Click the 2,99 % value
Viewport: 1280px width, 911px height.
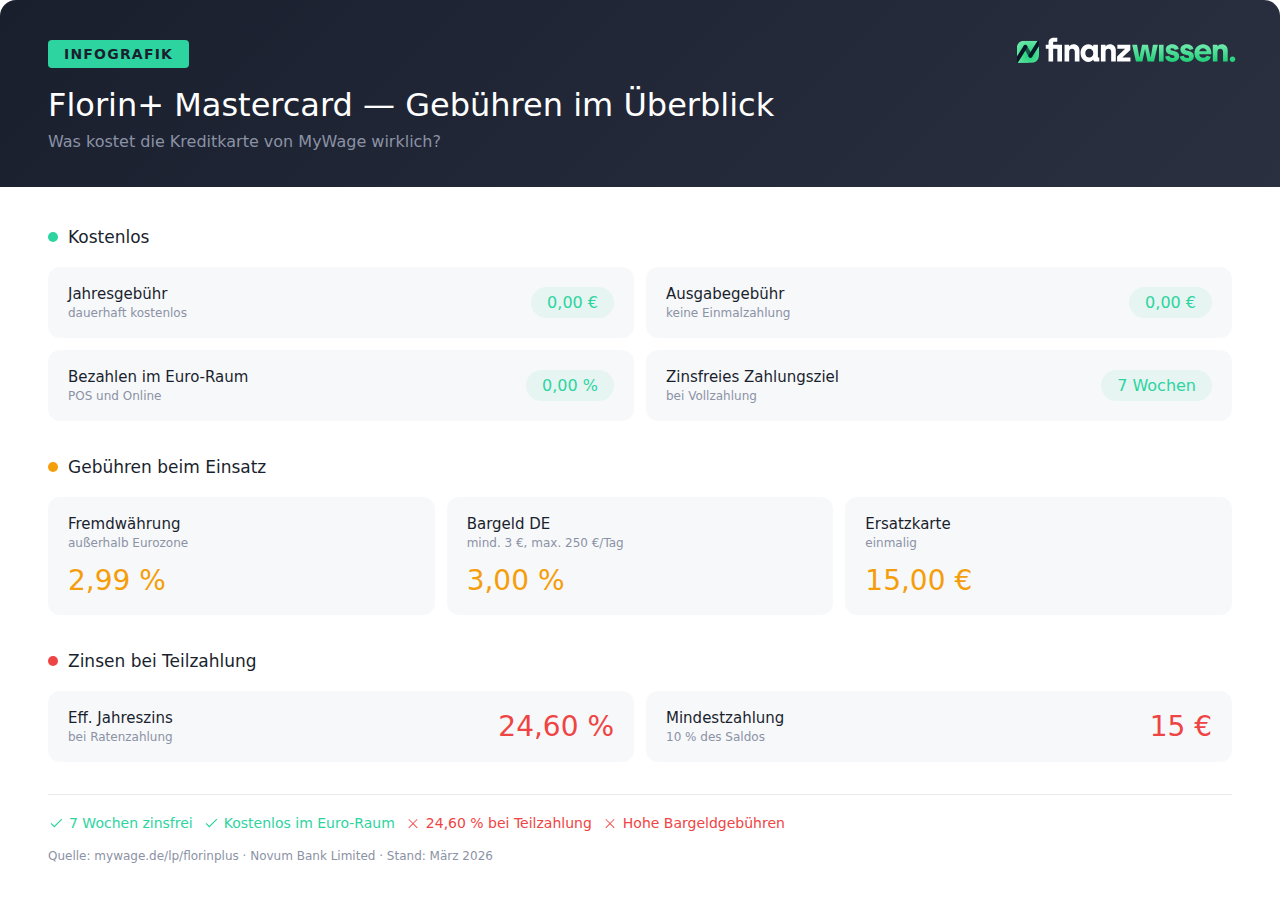(116, 580)
